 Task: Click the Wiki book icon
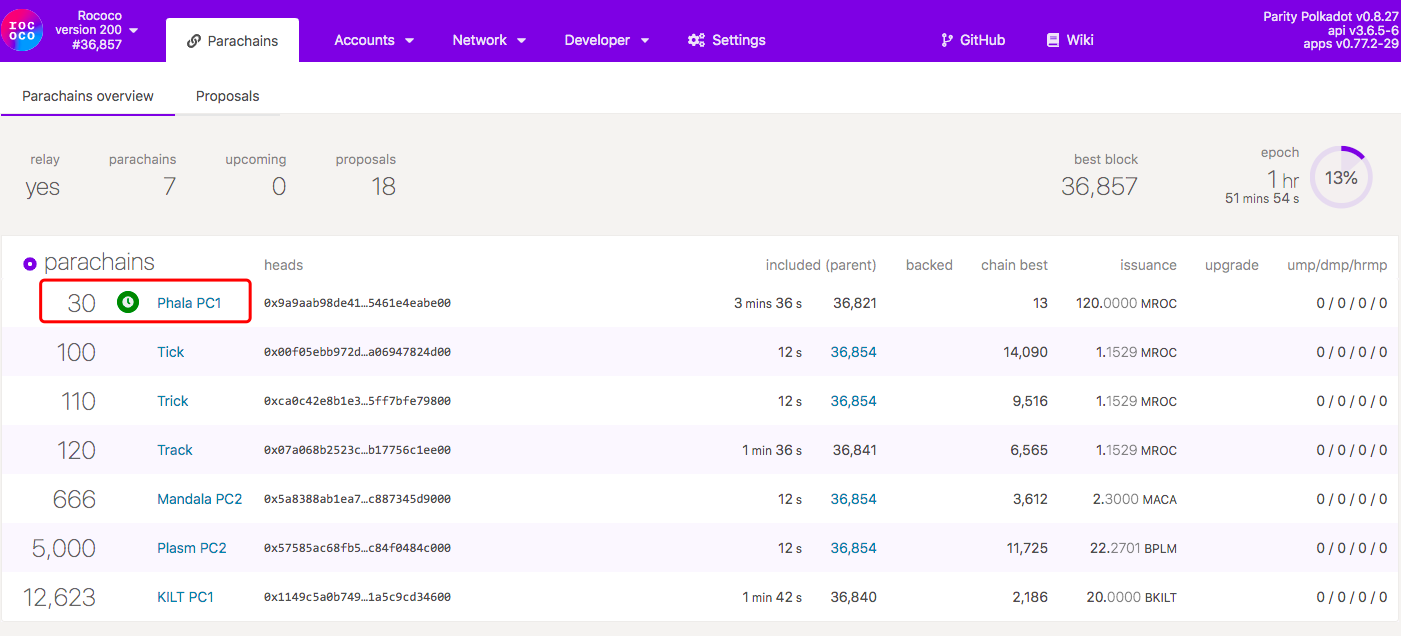click(x=1052, y=40)
